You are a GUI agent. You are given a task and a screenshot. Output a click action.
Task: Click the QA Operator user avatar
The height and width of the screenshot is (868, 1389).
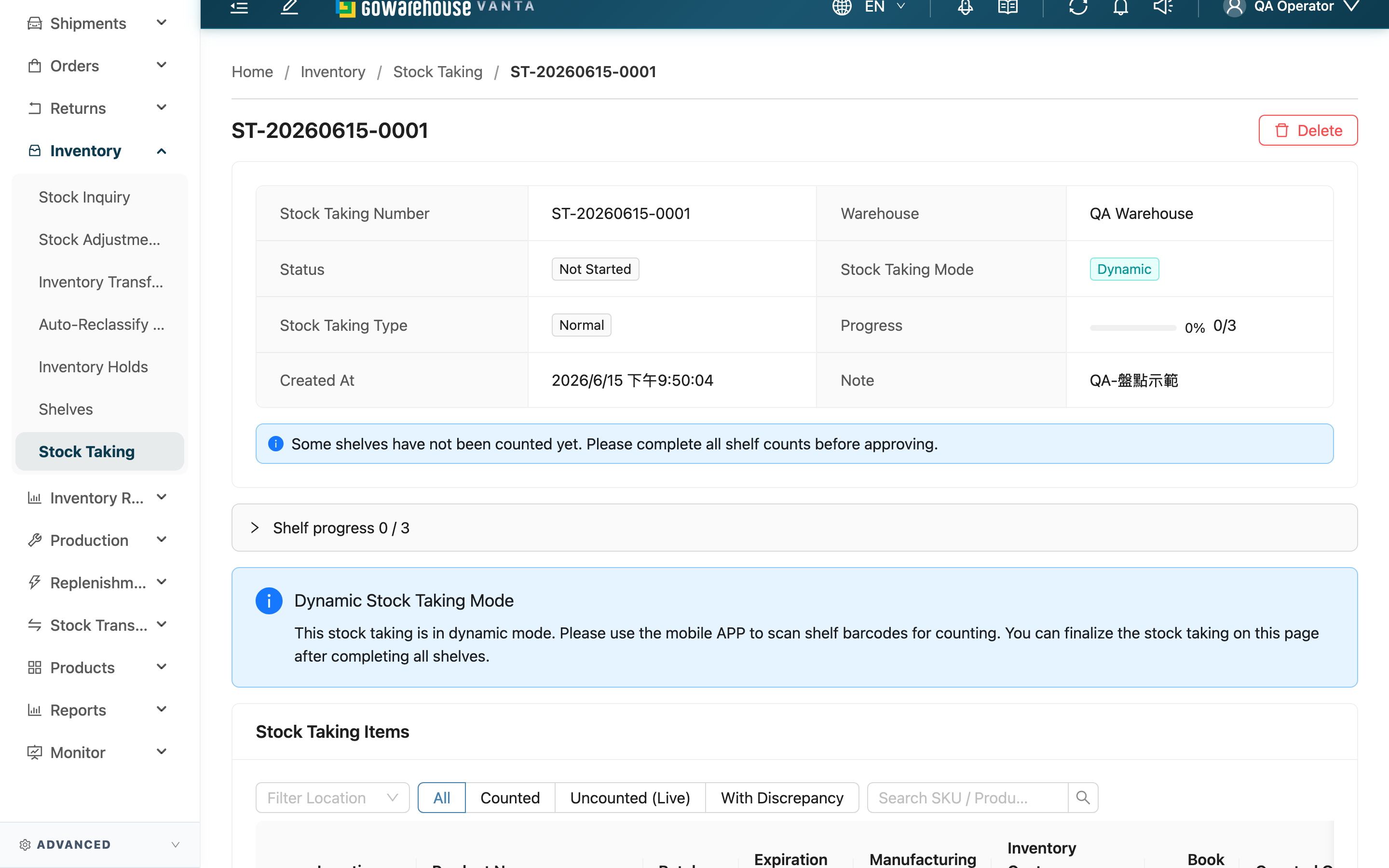click(x=1234, y=7)
